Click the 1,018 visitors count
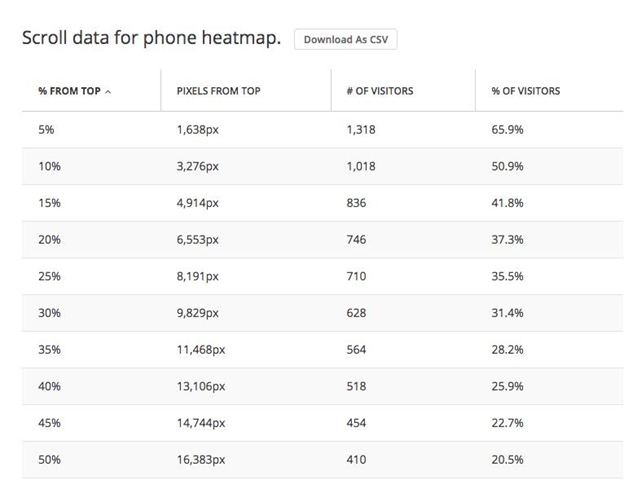The image size is (624, 480). point(361,166)
